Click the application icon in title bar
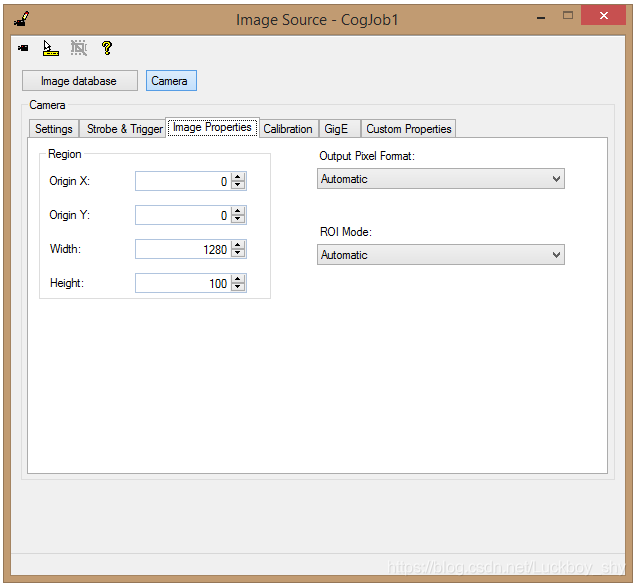636x586 pixels. pos(21,19)
